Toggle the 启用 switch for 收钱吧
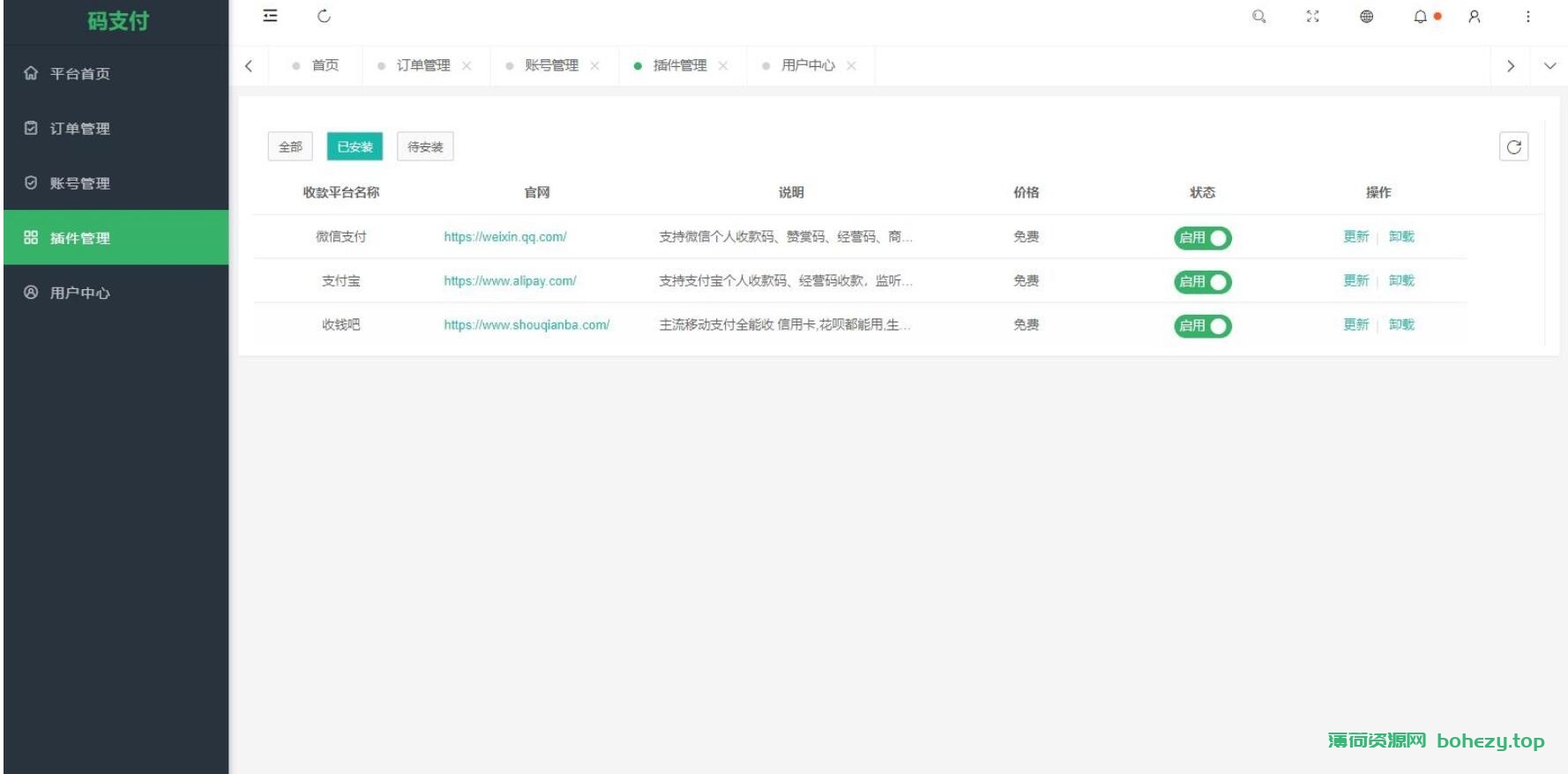Image resolution: width=1568 pixels, height=774 pixels. [x=1202, y=325]
